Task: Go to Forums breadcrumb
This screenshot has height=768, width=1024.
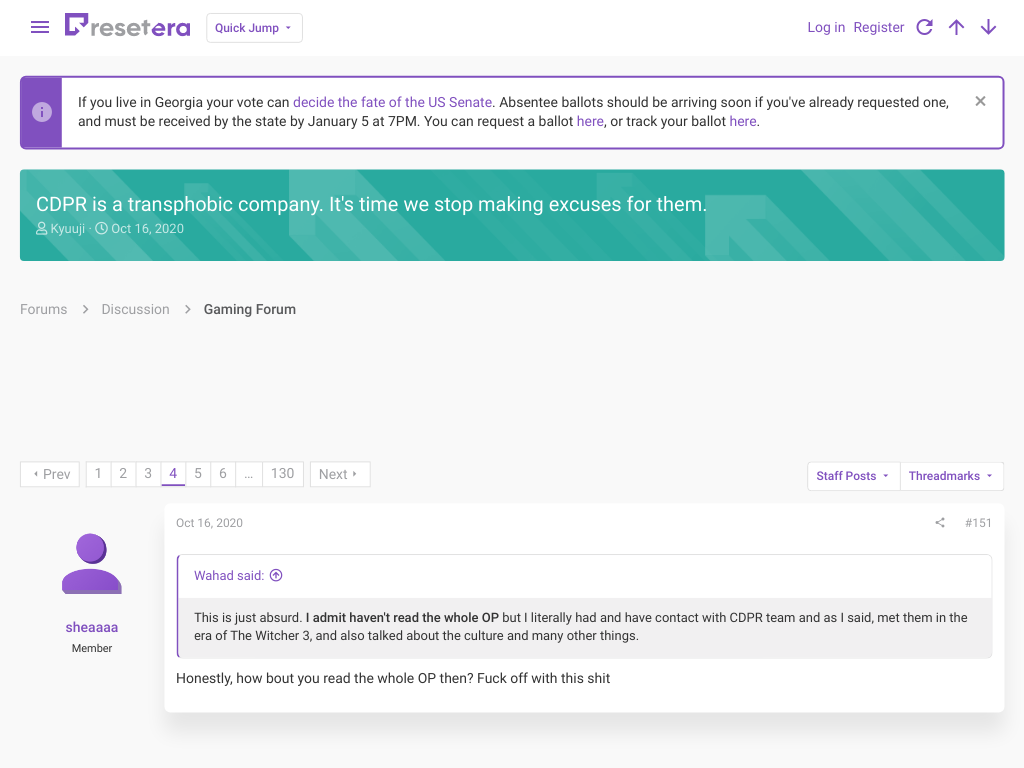Action: coord(43,309)
